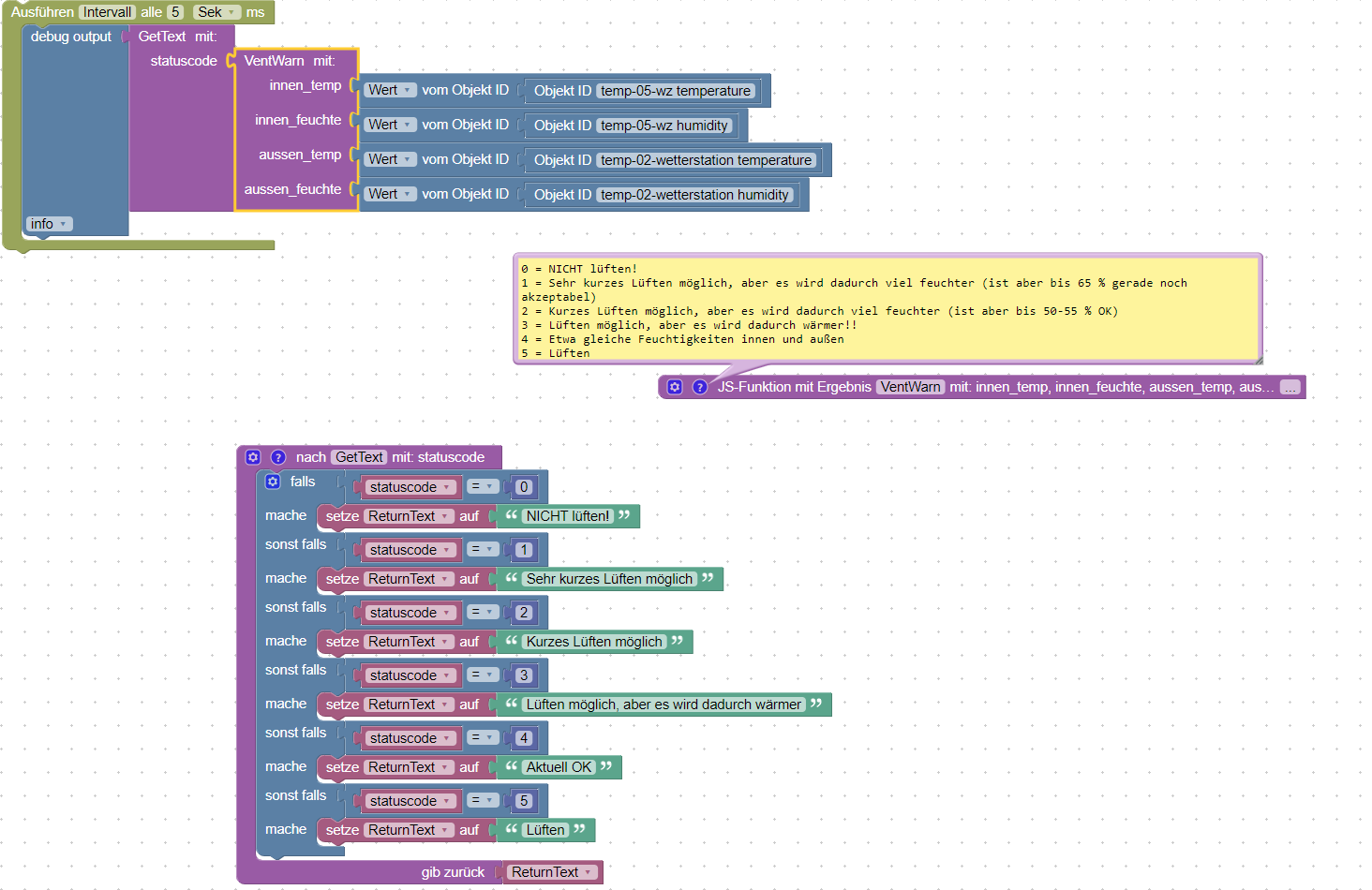Open ReturnText dropdown set to NICHT lüften!
The image size is (1372, 890).
coord(409,516)
